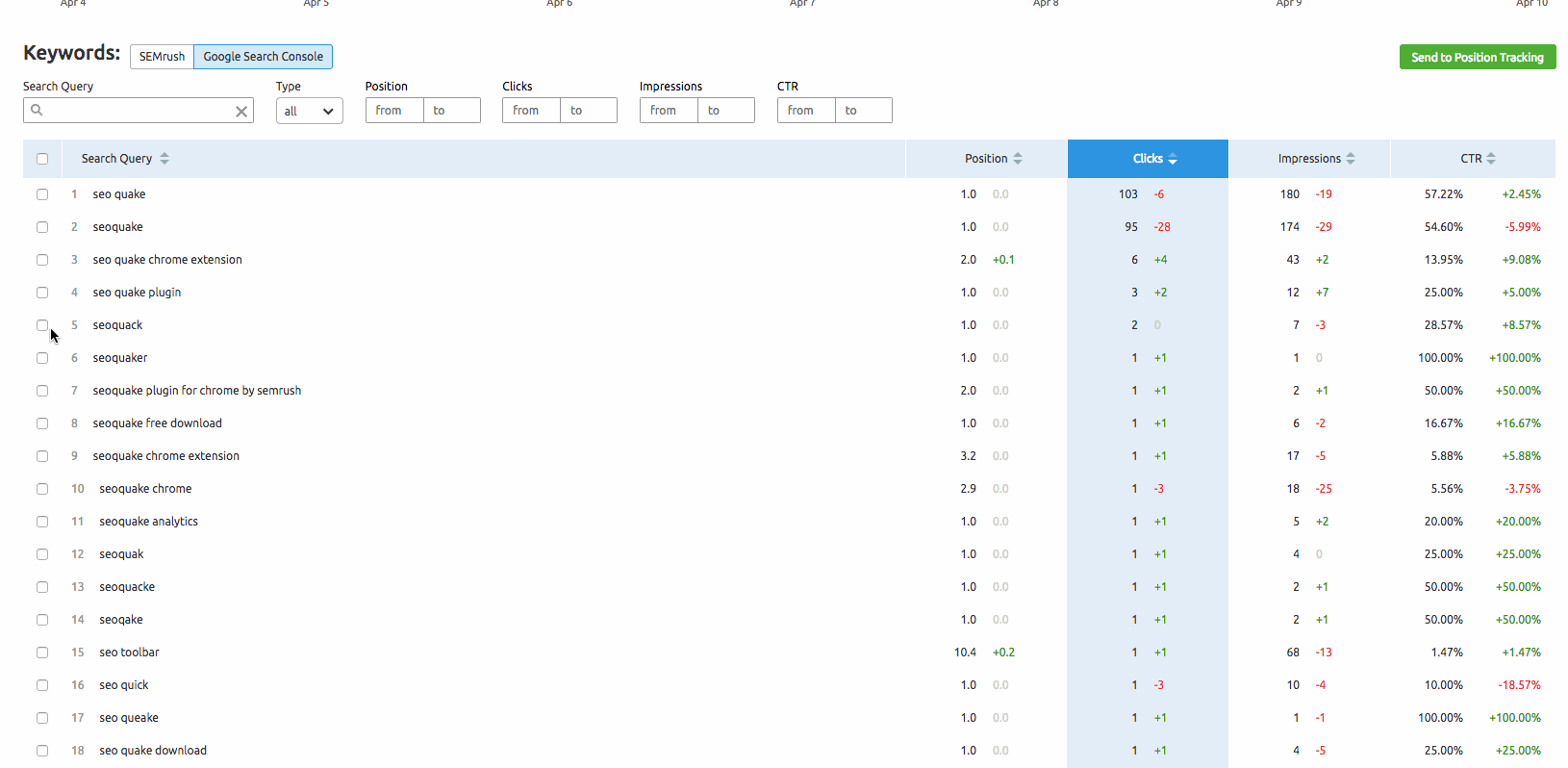Click the Clicks filter 'from' input
The height and width of the screenshot is (768, 1568).
531,111
